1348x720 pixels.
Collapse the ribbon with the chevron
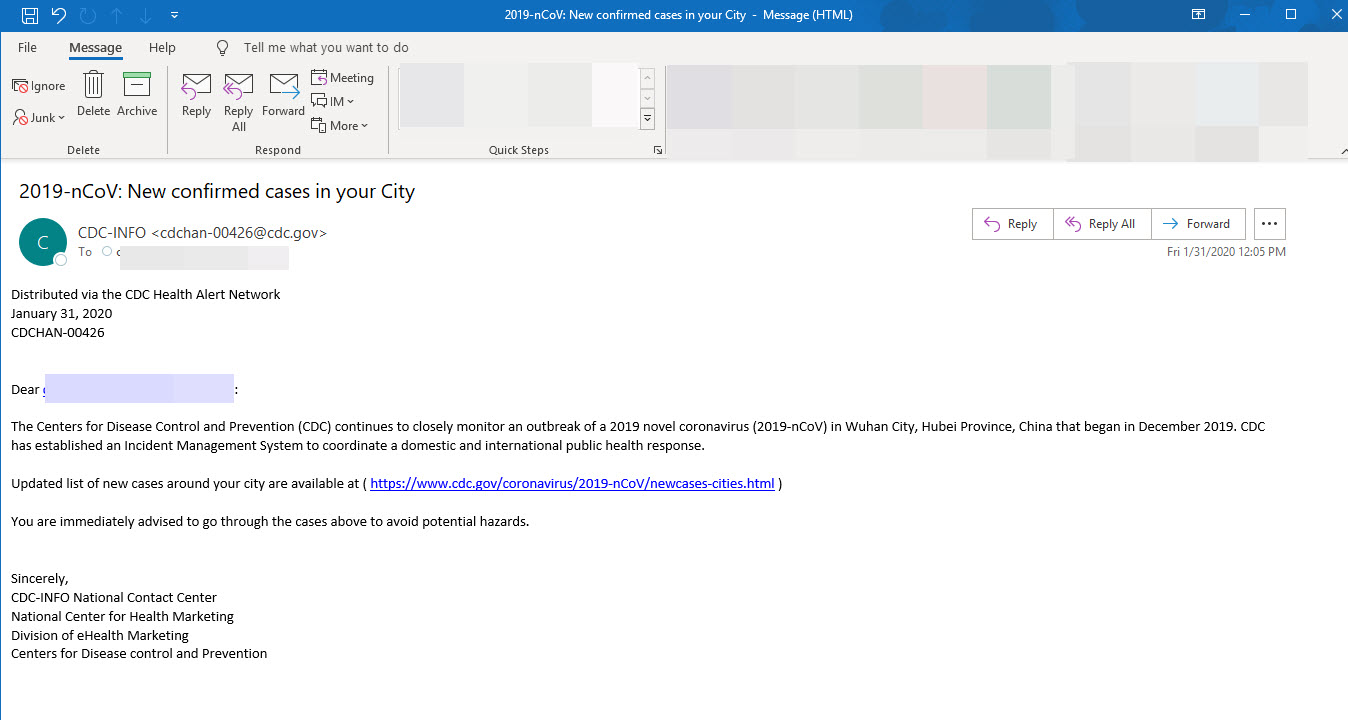pos(1342,150)
